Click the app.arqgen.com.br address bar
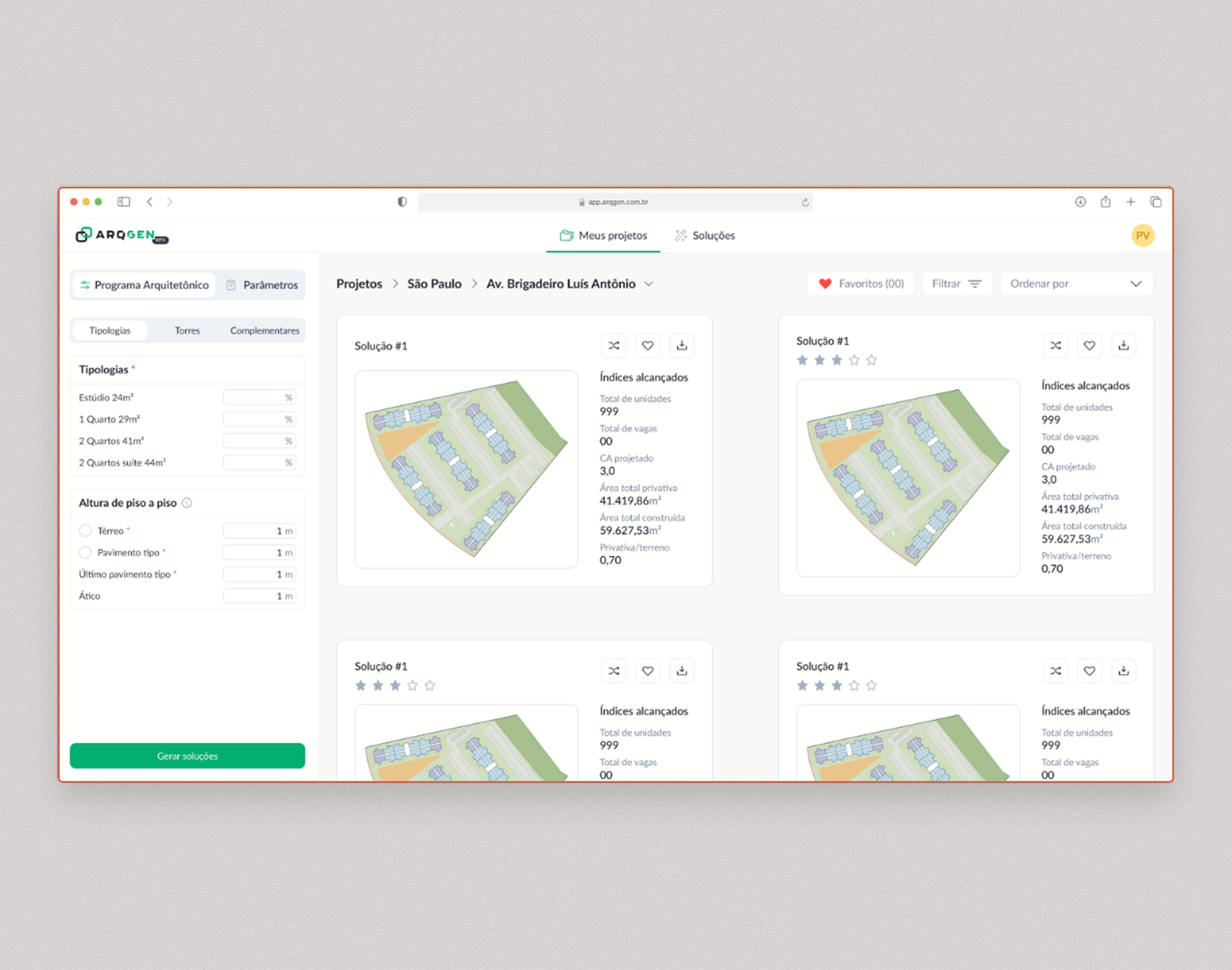This screenshot has height=970, width=1232. pyautogui.click(x=615, y=202)
